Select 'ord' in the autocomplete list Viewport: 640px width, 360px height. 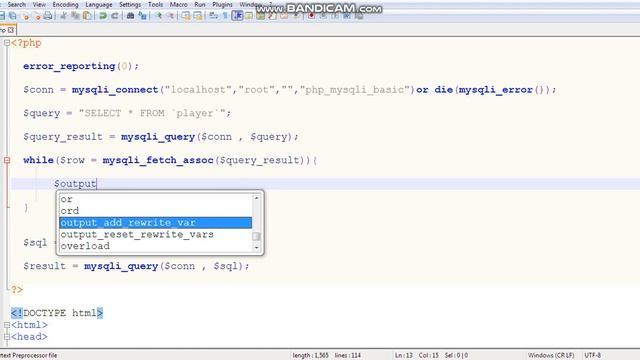click(156, 211)
